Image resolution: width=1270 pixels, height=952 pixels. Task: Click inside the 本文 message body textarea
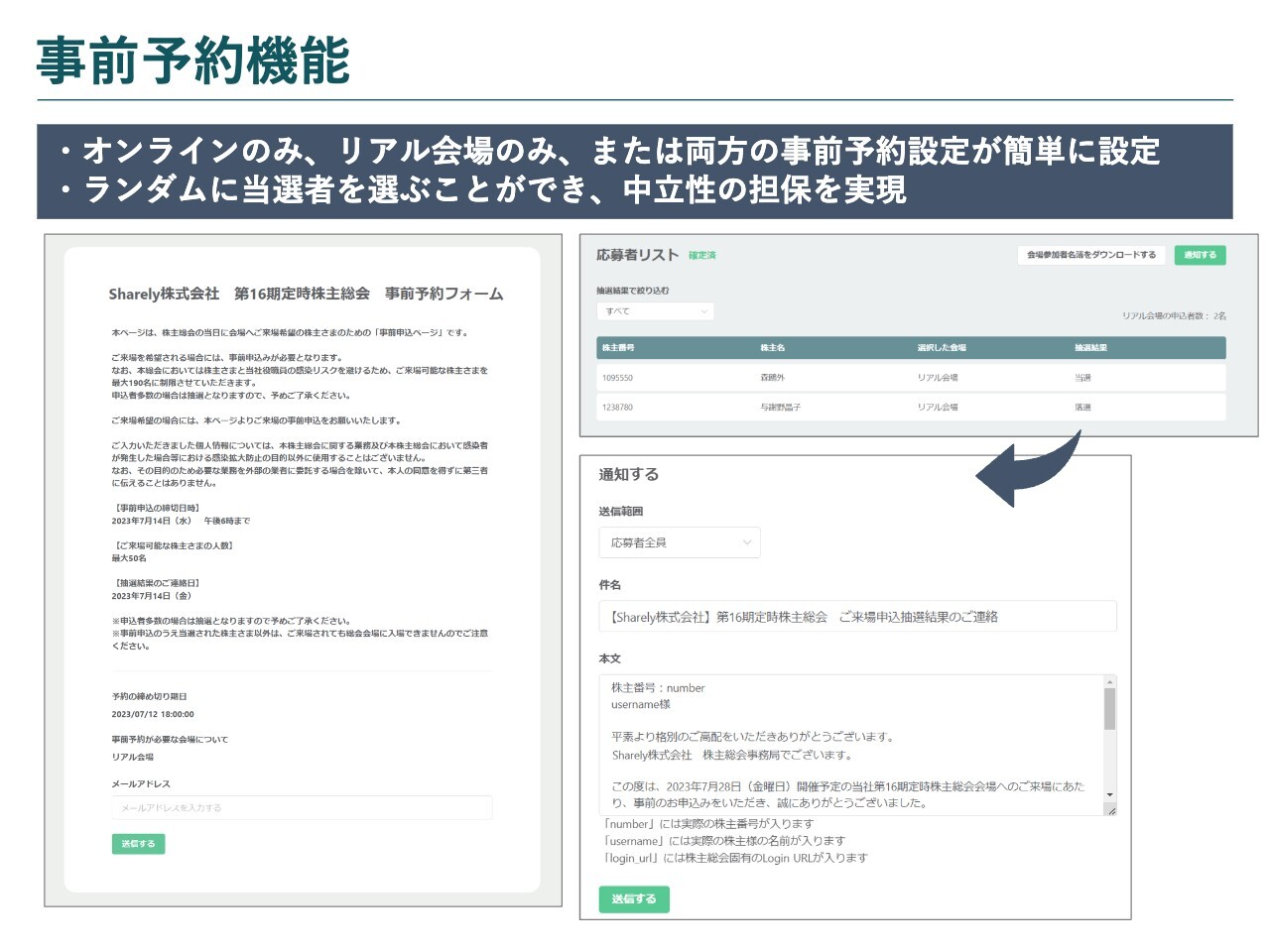[x=851, y=745]
